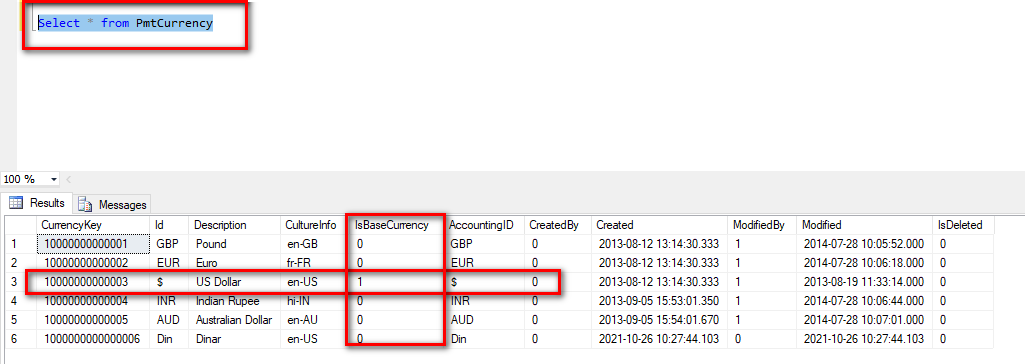
Task: Click the US Dollar description cell
Action: 234,282
